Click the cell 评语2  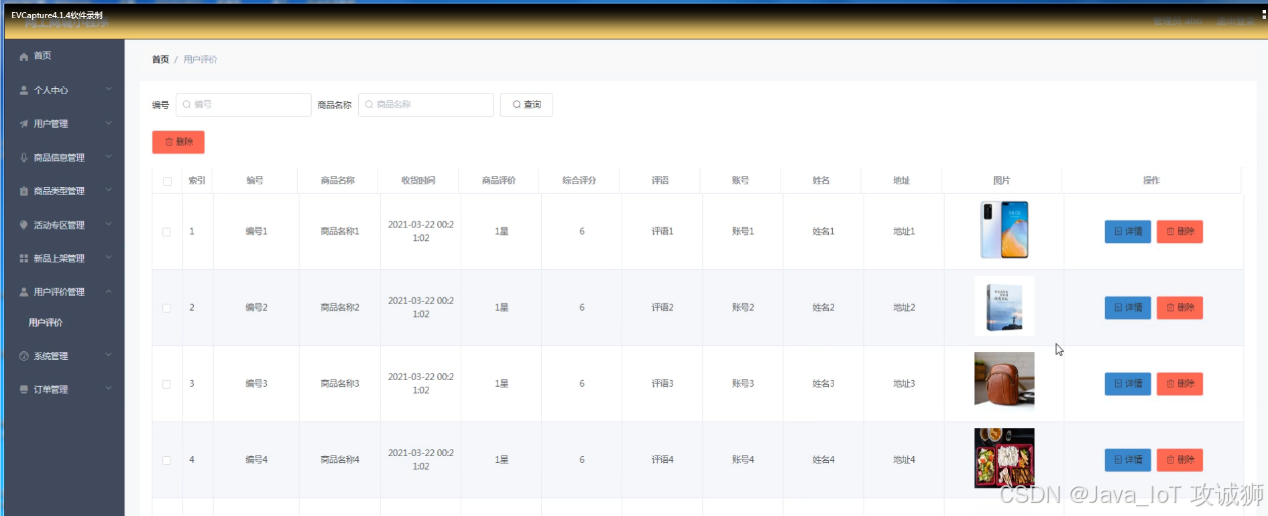(x=662, y=308)
